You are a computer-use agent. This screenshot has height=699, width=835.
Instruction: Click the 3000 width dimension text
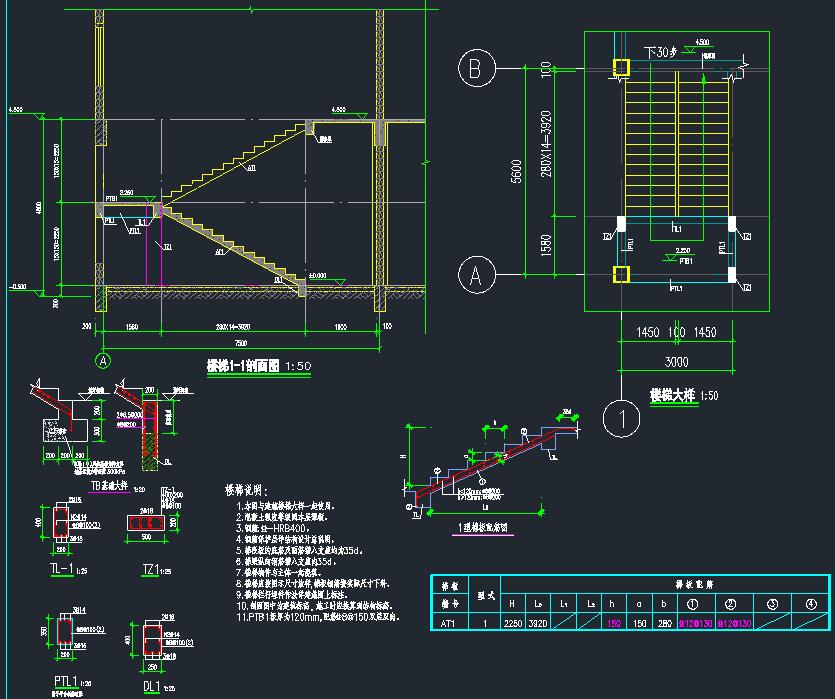coord(676,359)
